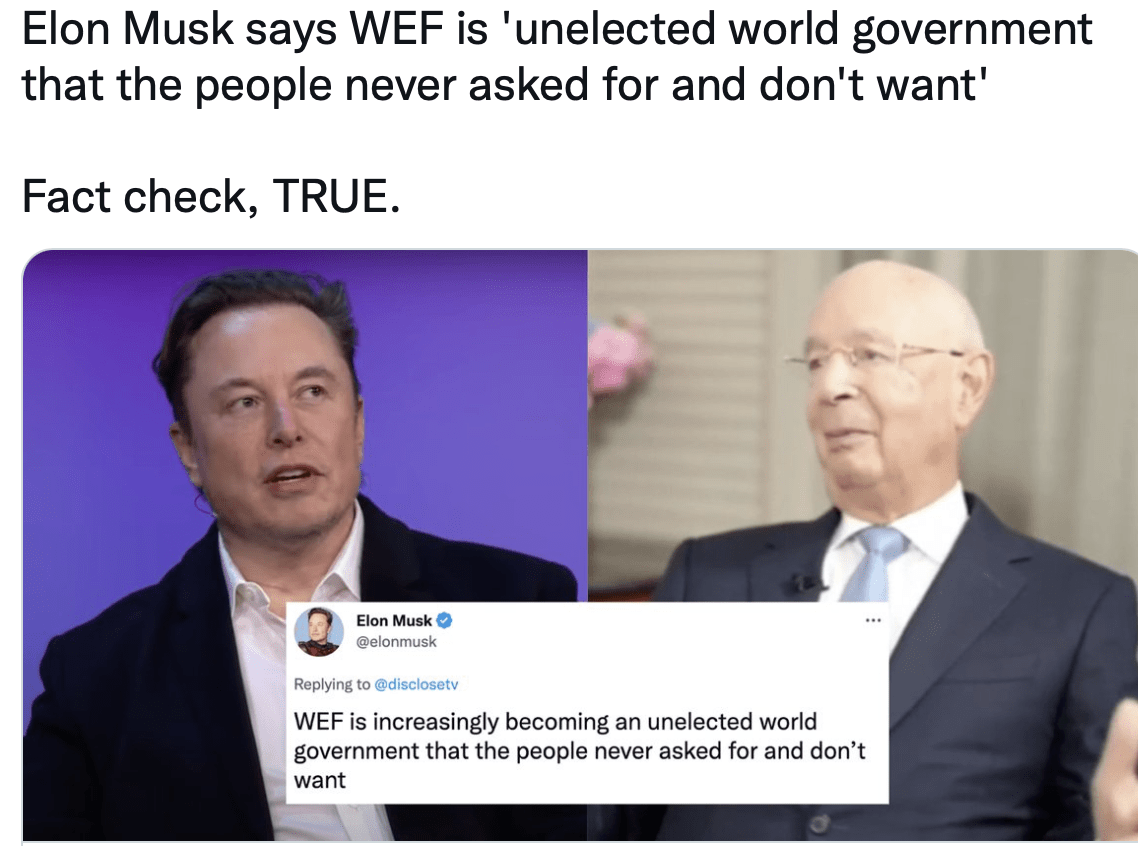Image resolution: width=1138 pixels, height=846 pixels.
Task: Click the round profile avatar in embedded tweet
Action: pyautogui.click(x=319, y=631)
